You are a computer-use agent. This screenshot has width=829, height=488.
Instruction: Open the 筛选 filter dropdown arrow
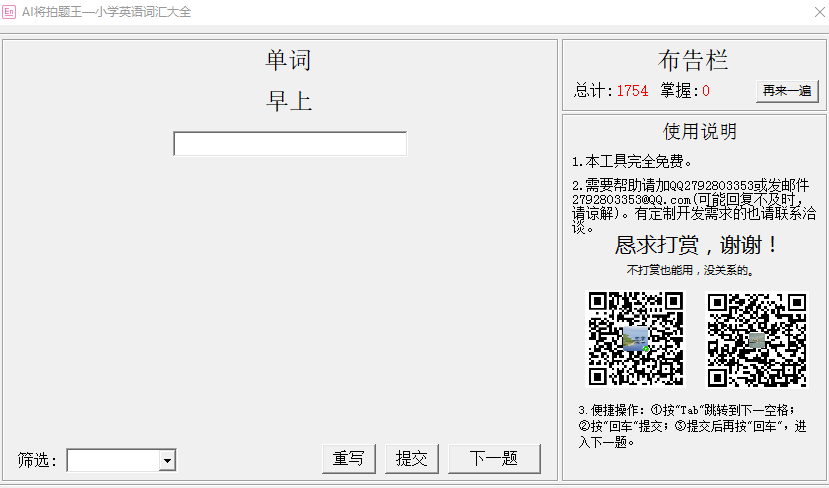coord(167,461)
